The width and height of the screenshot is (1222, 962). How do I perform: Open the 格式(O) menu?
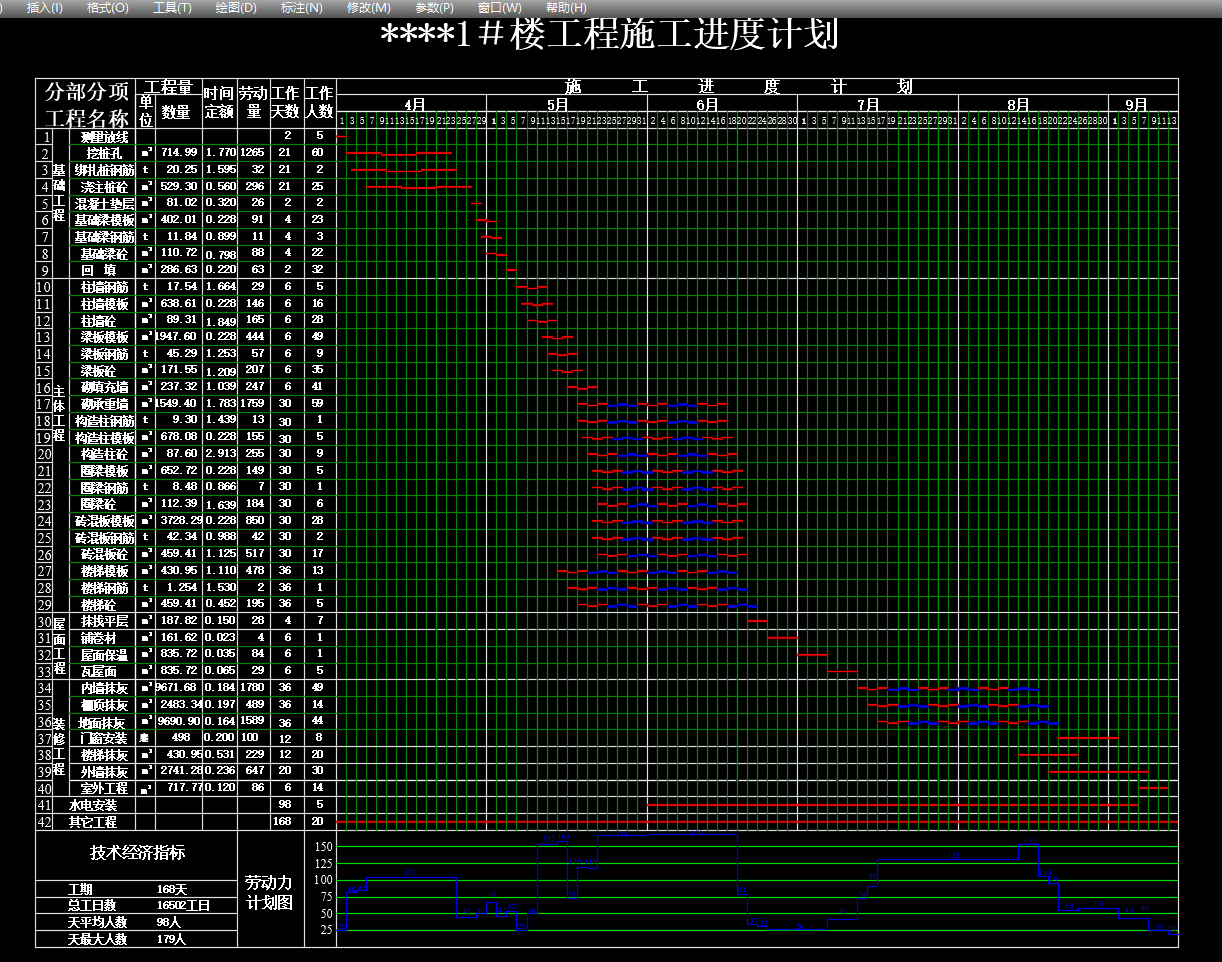107,8
